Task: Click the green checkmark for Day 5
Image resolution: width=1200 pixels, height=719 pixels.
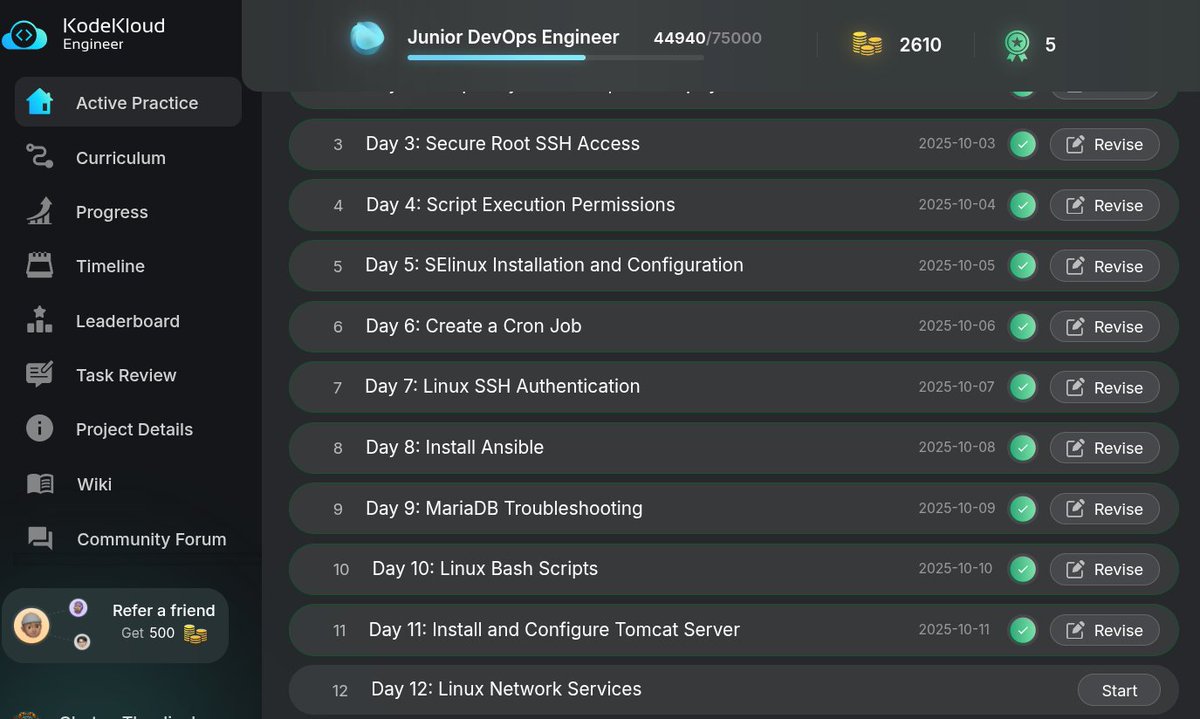Action: click(1022, 266)
